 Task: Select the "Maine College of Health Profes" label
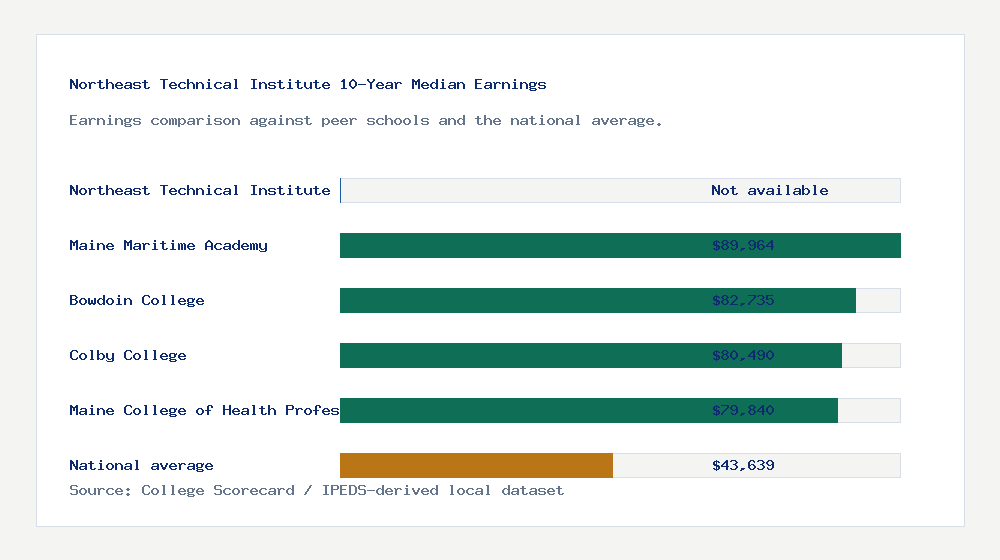pos(204,410)
